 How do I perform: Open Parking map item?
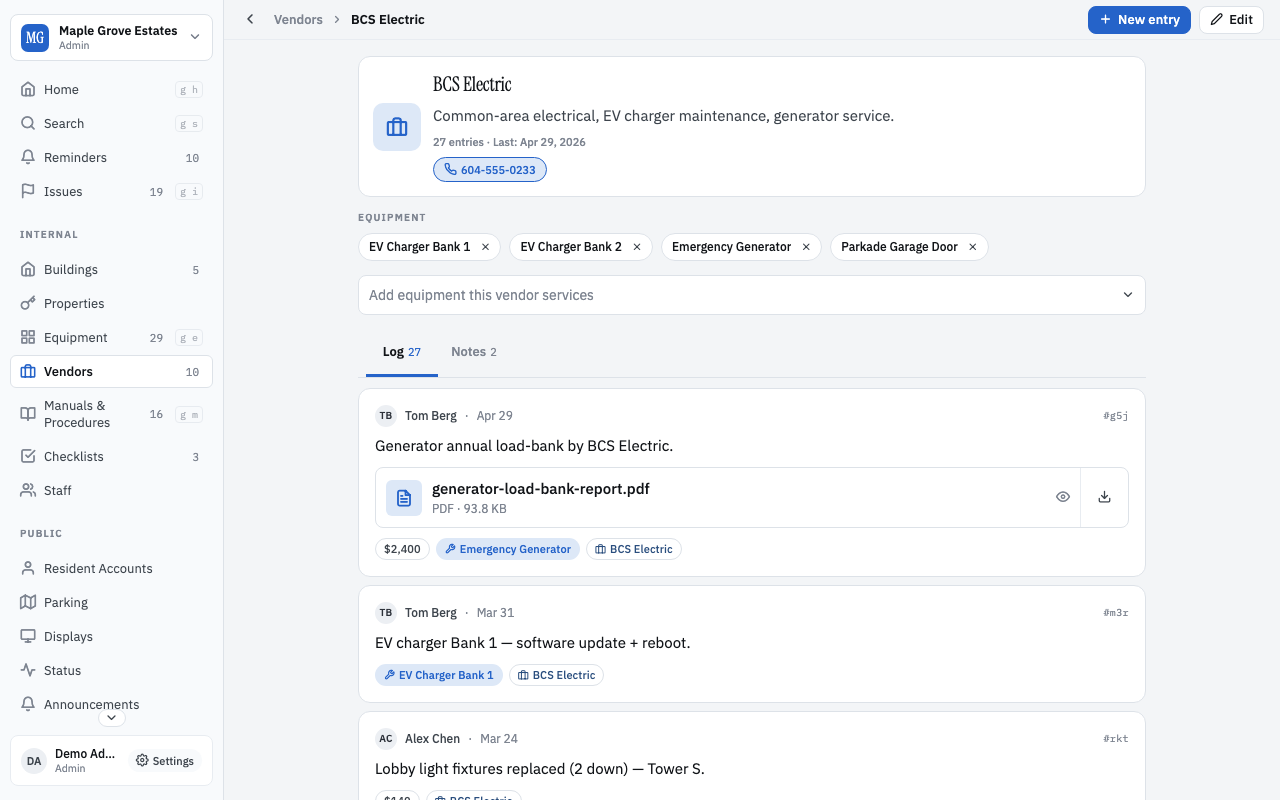(x=111, y=602)
